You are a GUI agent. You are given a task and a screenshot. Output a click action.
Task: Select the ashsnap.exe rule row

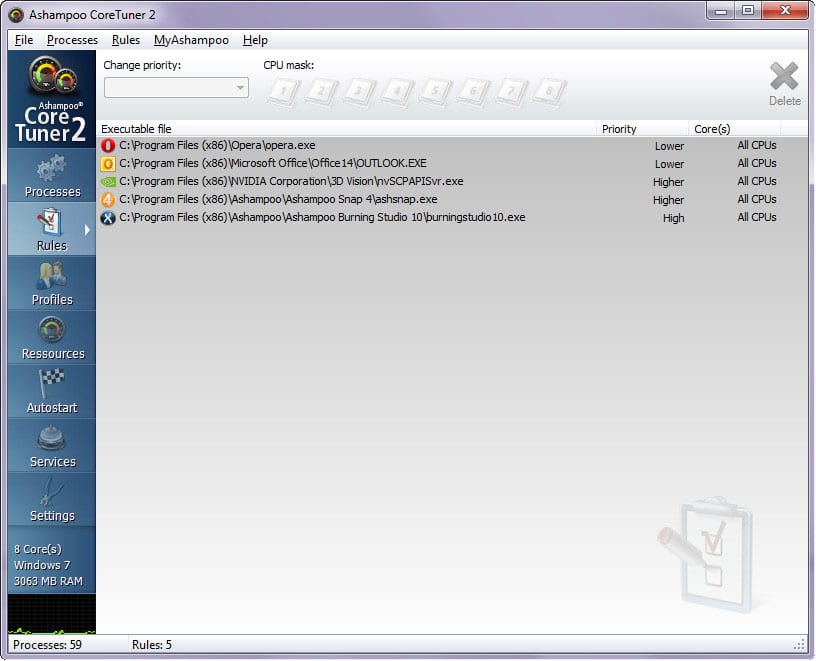[x=452, y=200]
